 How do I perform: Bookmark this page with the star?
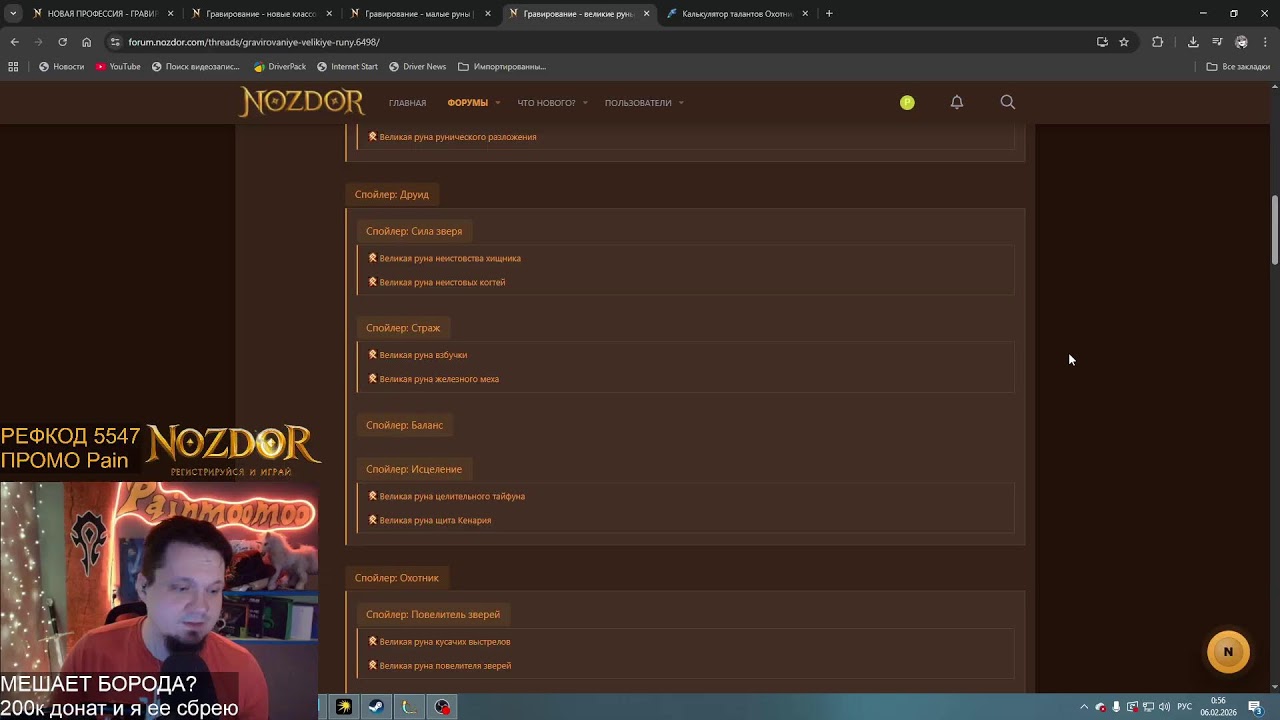(x=1124, y=42)
